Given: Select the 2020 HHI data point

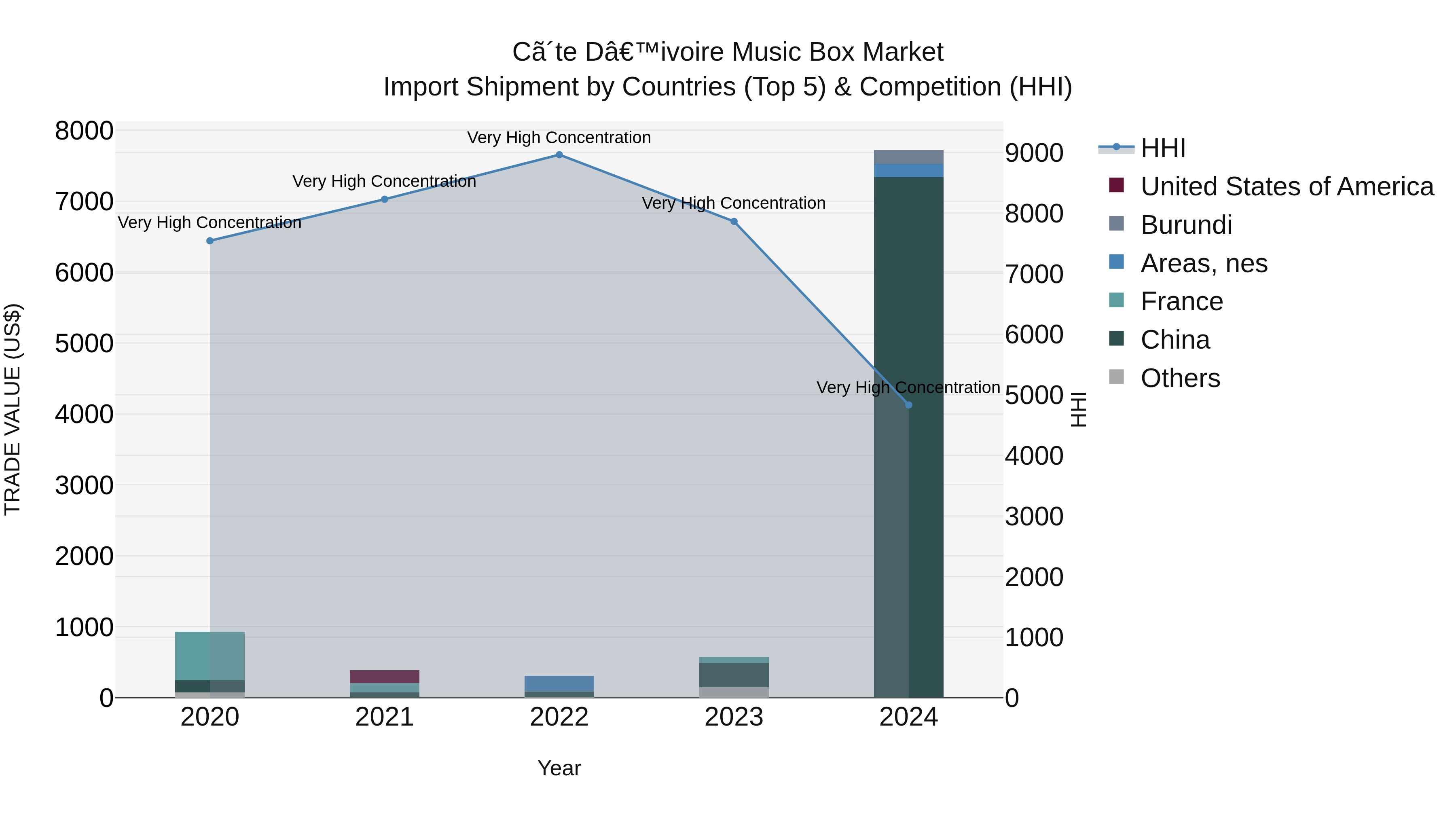Looking at the screenshot, I should click(x=210, y=241).
